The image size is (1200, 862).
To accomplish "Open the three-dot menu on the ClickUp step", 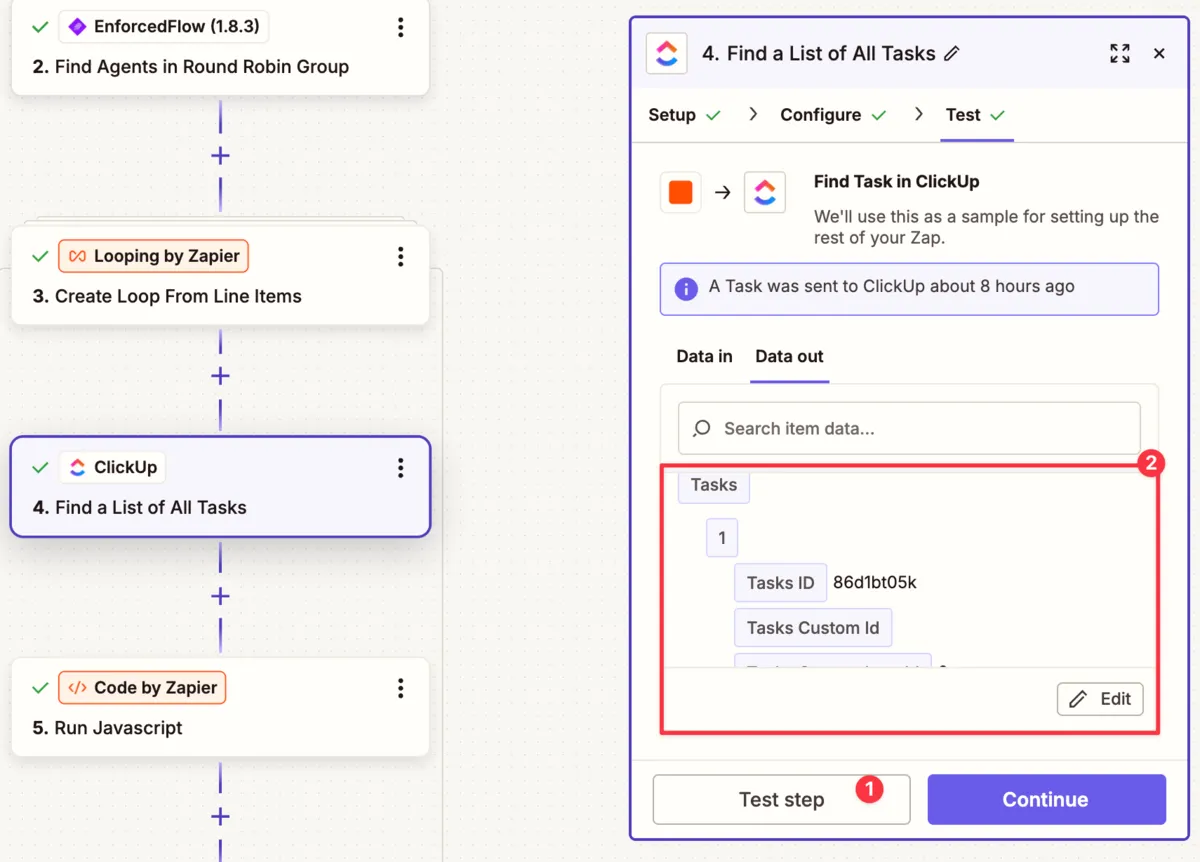I will (x=400, y=467).
